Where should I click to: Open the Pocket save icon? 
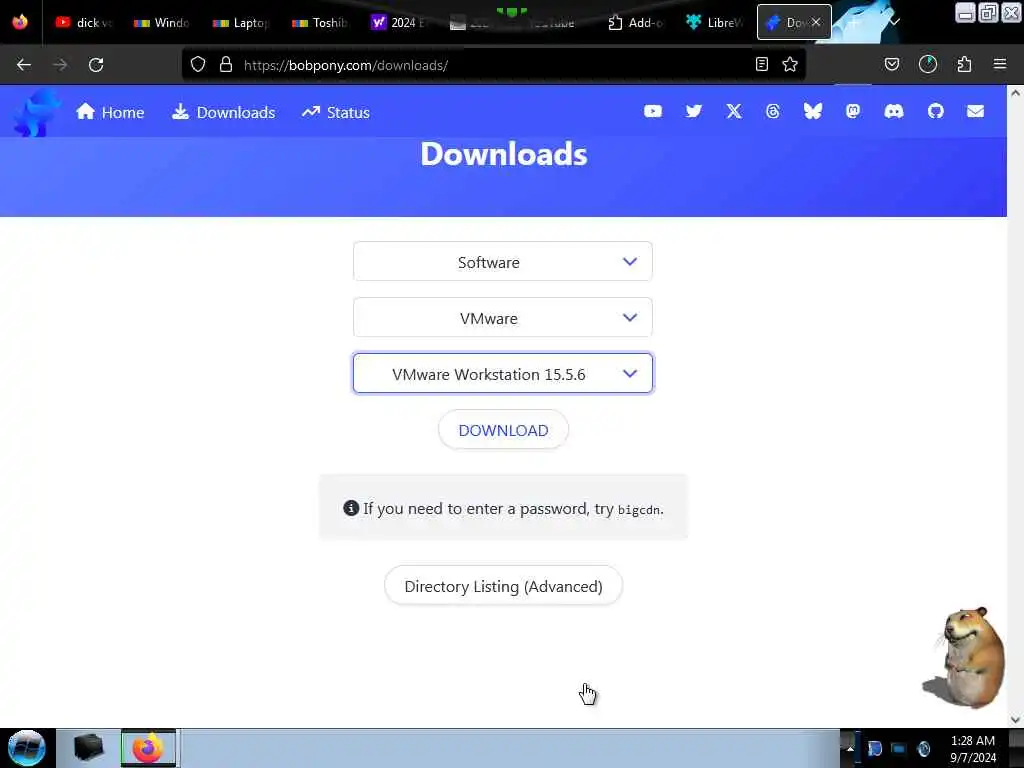click(x=892, y=64)
